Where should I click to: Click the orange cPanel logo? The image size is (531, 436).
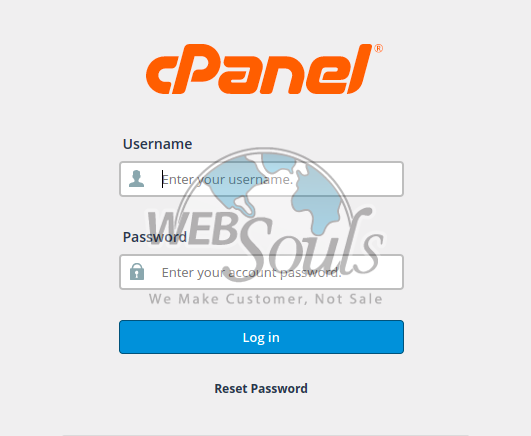(264, 69)
